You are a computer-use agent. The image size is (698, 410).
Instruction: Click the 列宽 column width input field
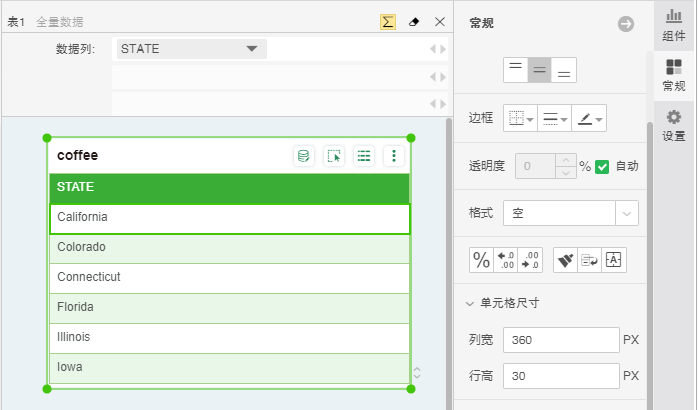coord(560,340)
